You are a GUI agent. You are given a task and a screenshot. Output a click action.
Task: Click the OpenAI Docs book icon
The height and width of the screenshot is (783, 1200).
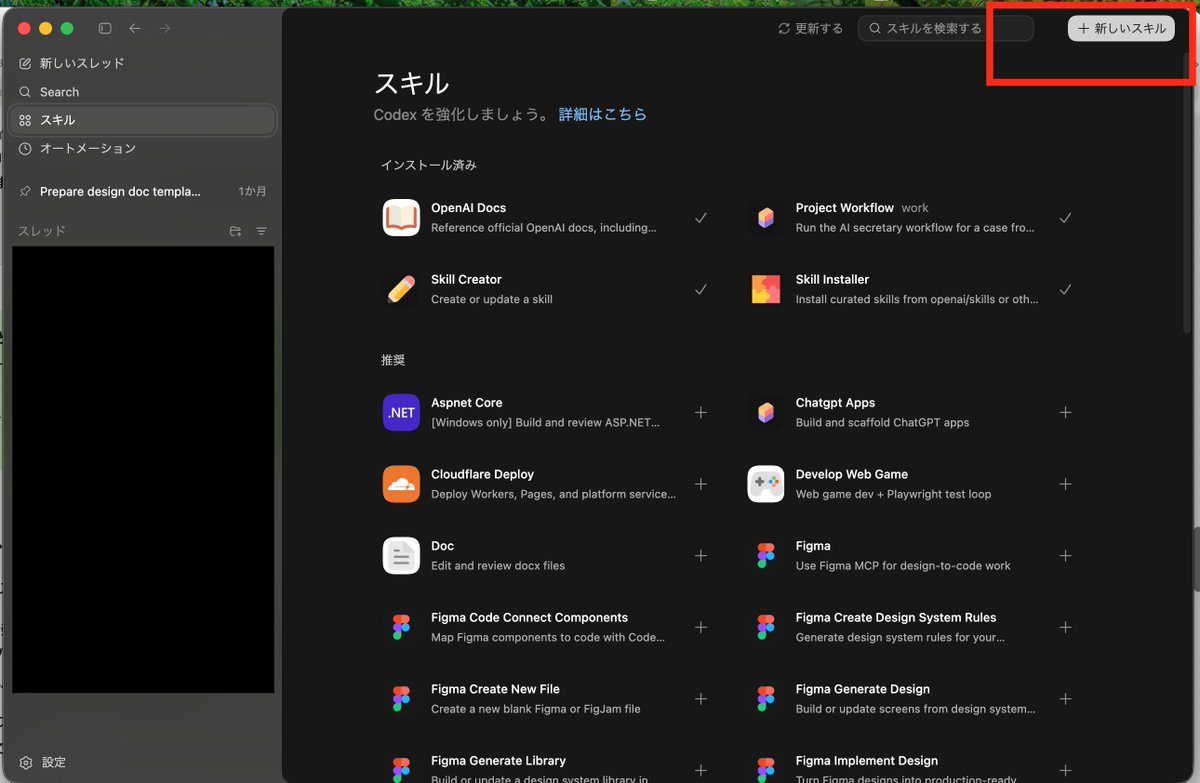(401, 217)
